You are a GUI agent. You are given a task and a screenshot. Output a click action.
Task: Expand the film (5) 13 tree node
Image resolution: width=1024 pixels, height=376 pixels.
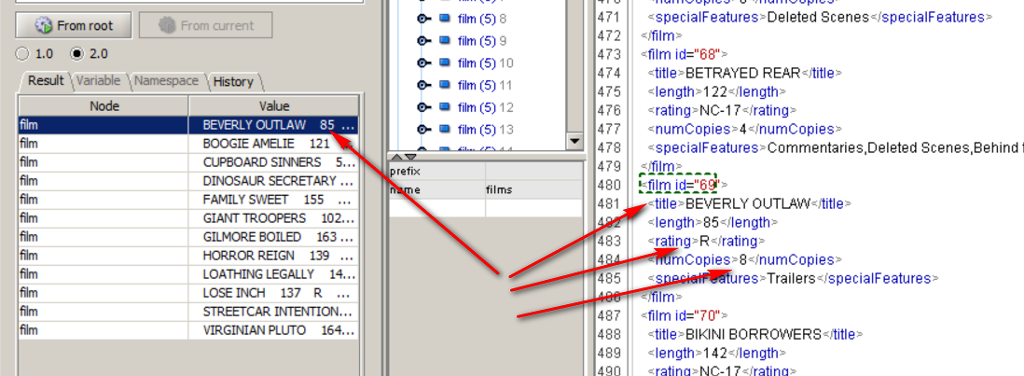(x=423, y=129)
